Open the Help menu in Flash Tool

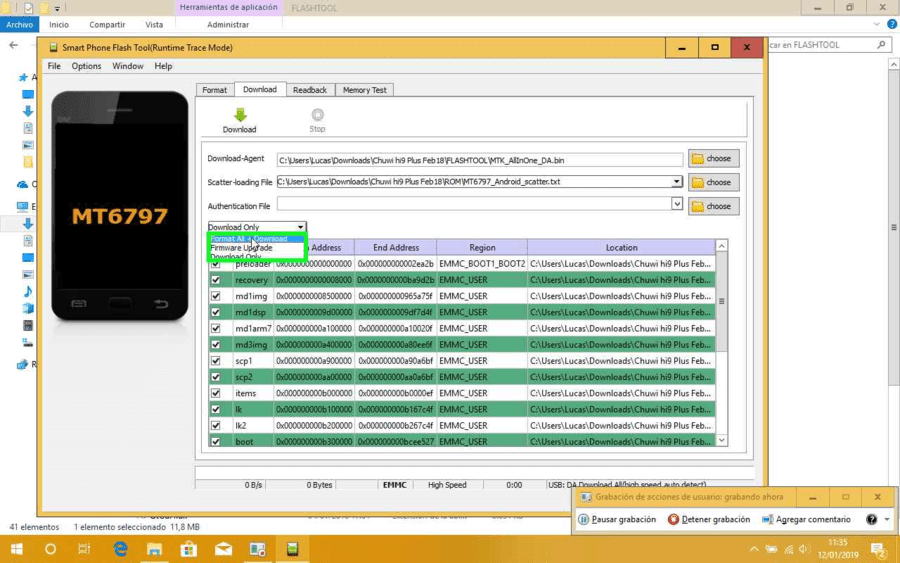tap(163, 66)
